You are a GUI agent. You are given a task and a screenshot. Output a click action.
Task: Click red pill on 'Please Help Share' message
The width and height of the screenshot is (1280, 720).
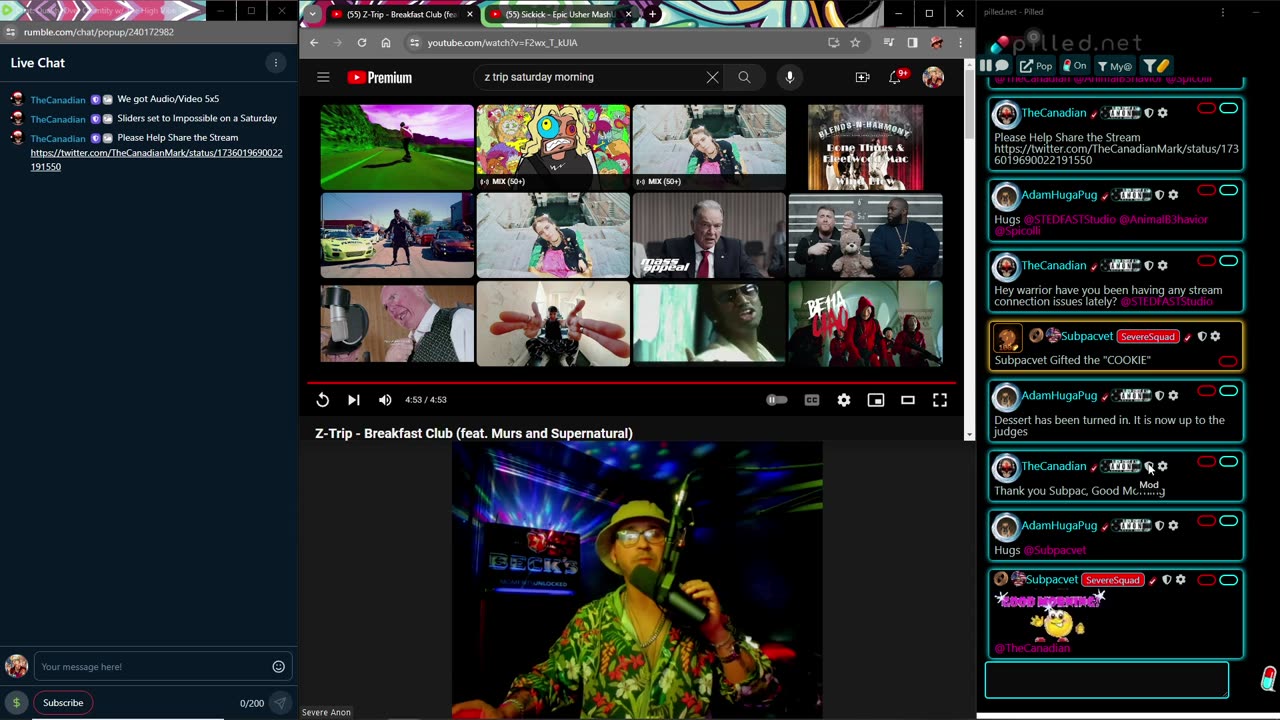1206,108
